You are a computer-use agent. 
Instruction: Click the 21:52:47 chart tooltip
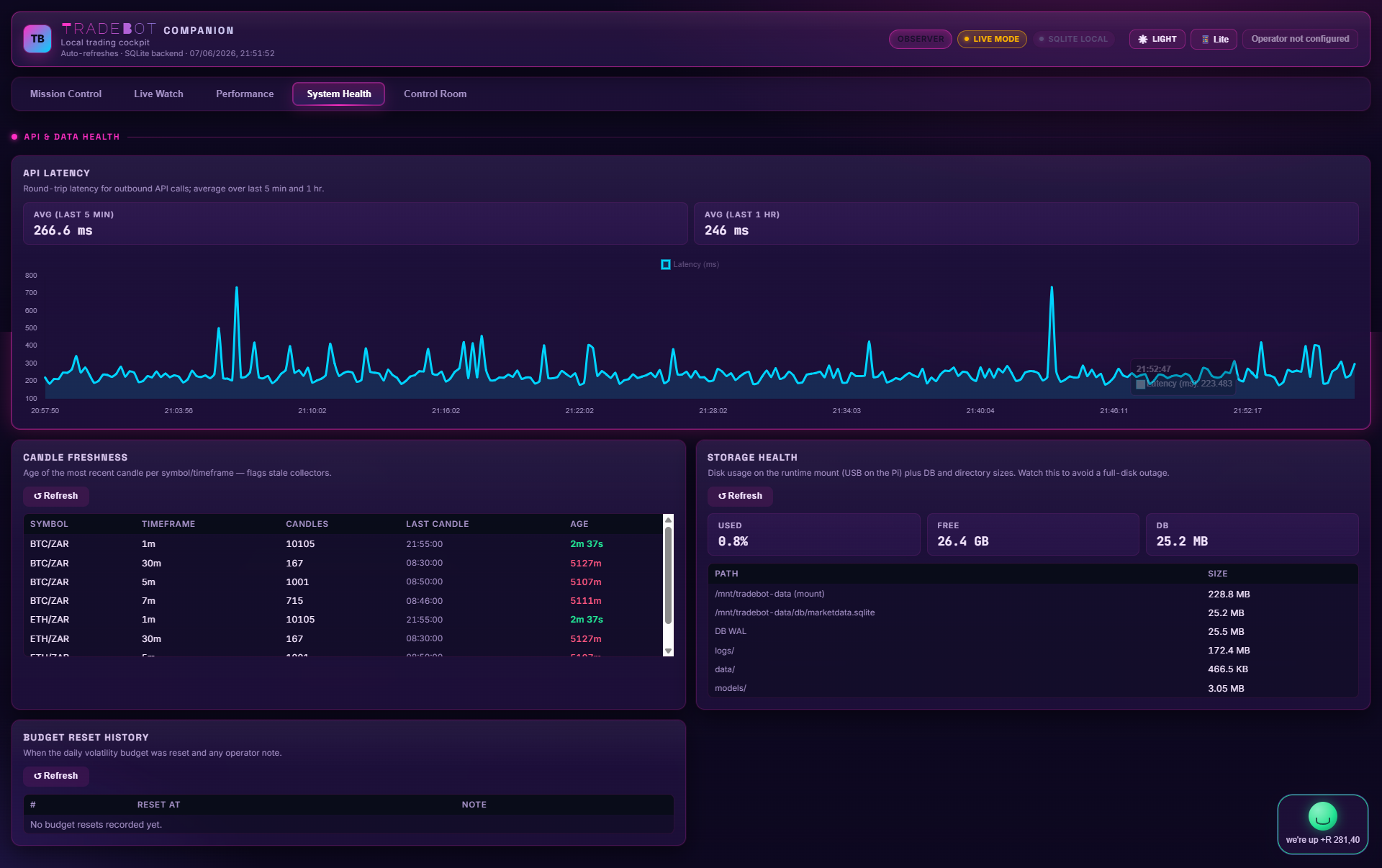1183,376
